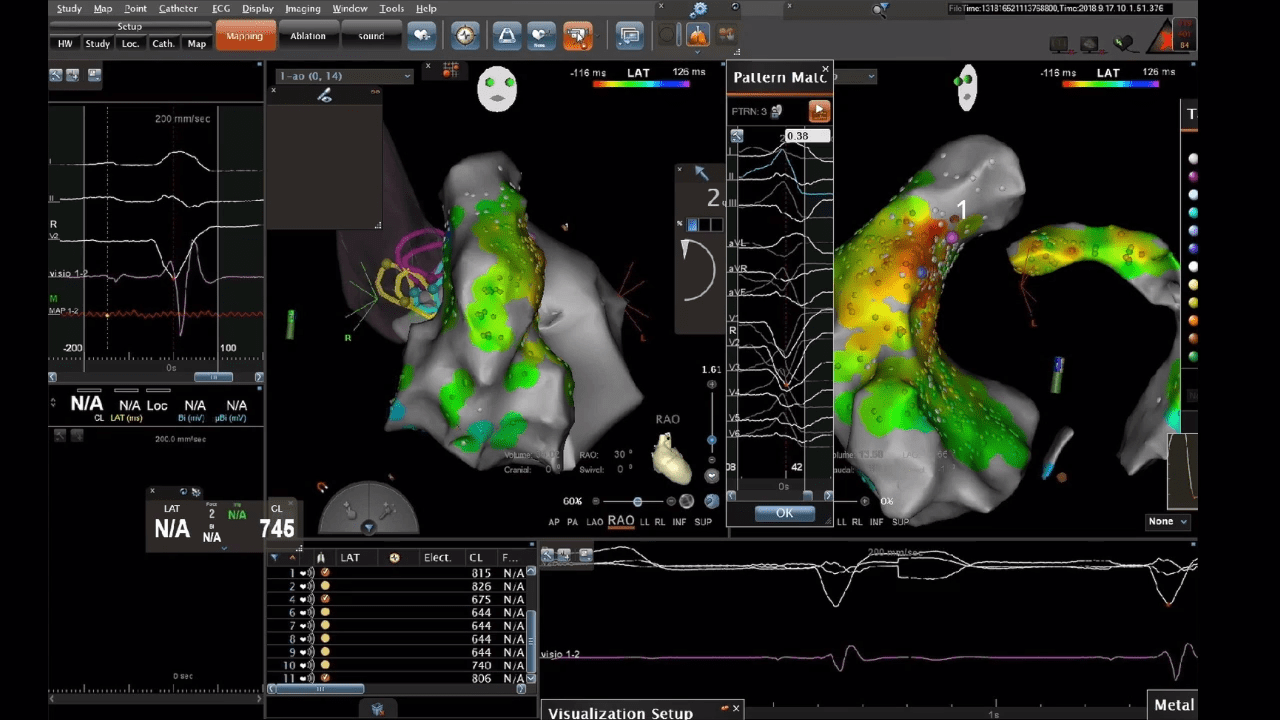Toggle the marker of point 6
Viewport: 1280px width, 720px height.
pyautogui.click(x=325, y=612)
